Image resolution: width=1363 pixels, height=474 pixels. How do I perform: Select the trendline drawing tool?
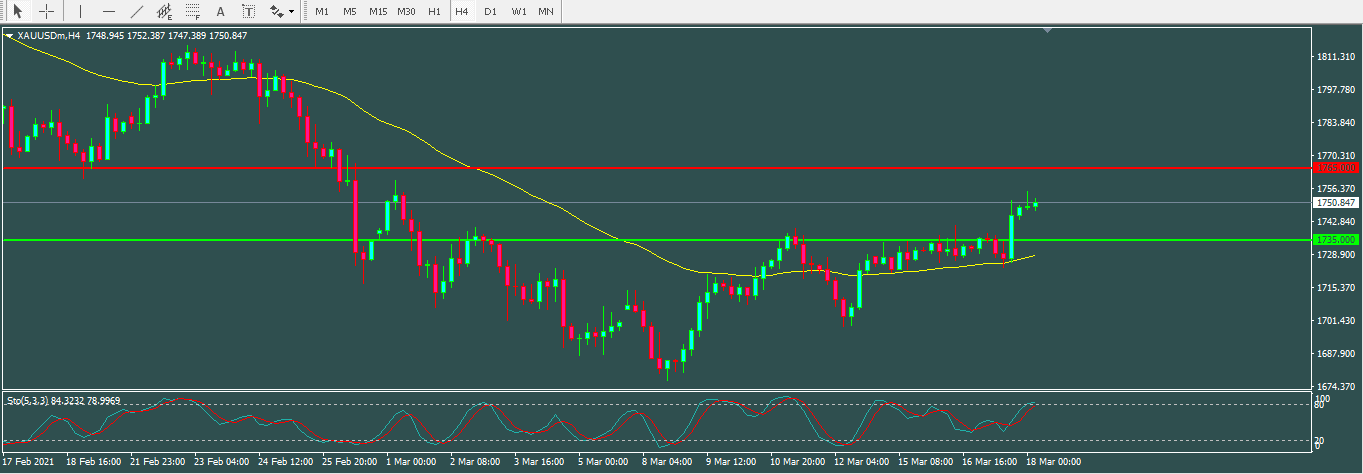(x=137, y=12)
